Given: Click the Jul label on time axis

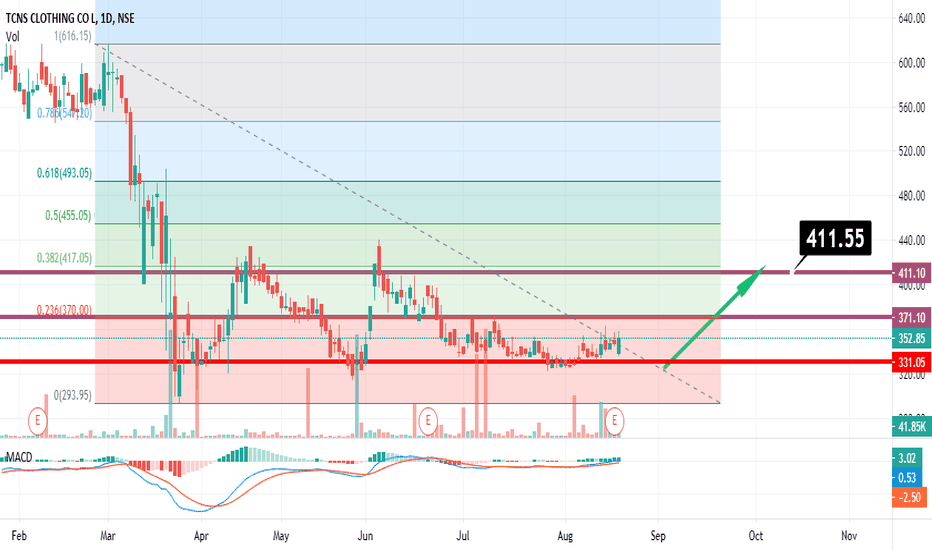Looking at the screenshot, I should [462, 536].
